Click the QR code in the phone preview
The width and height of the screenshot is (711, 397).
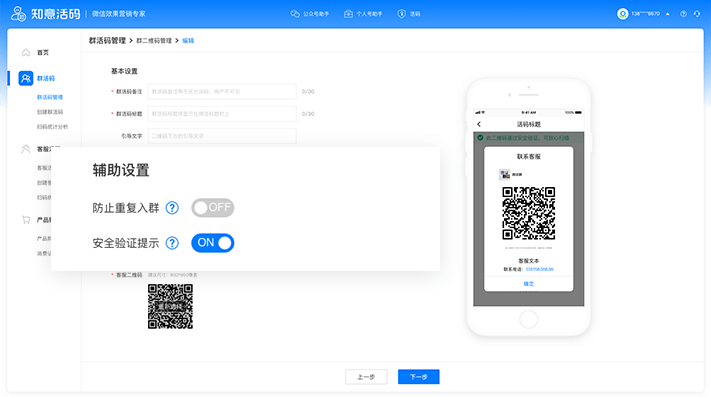tap(529, 213)
